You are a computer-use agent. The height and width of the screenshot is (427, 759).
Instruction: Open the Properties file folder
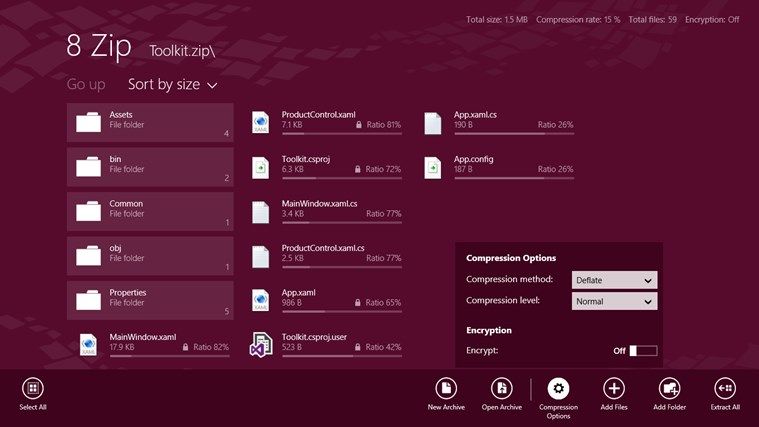click(150, 300)
